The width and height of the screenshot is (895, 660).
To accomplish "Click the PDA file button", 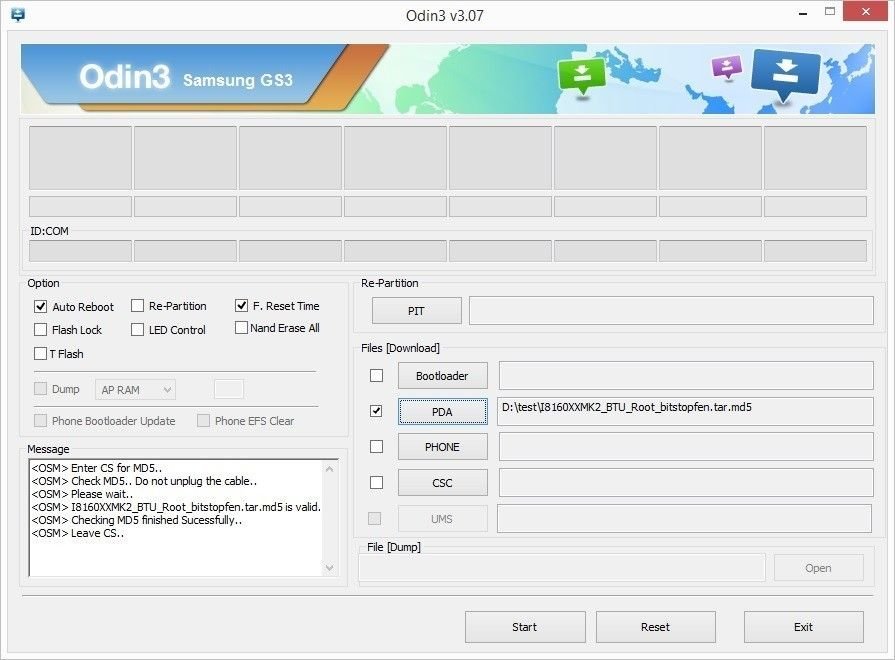I will coord(442,412).
